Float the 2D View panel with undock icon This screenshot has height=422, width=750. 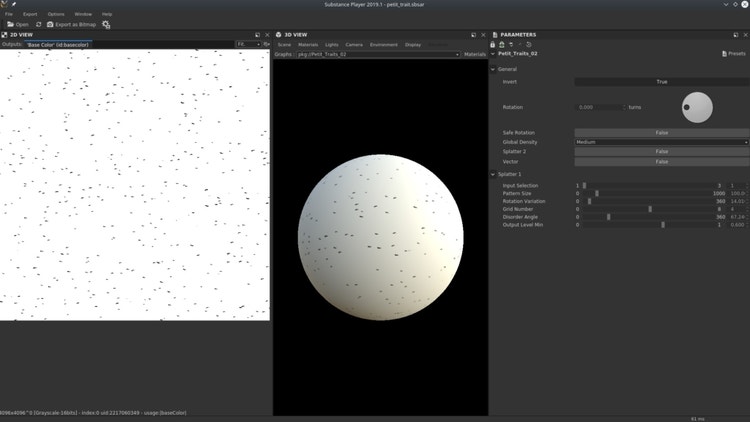(258, 35)
